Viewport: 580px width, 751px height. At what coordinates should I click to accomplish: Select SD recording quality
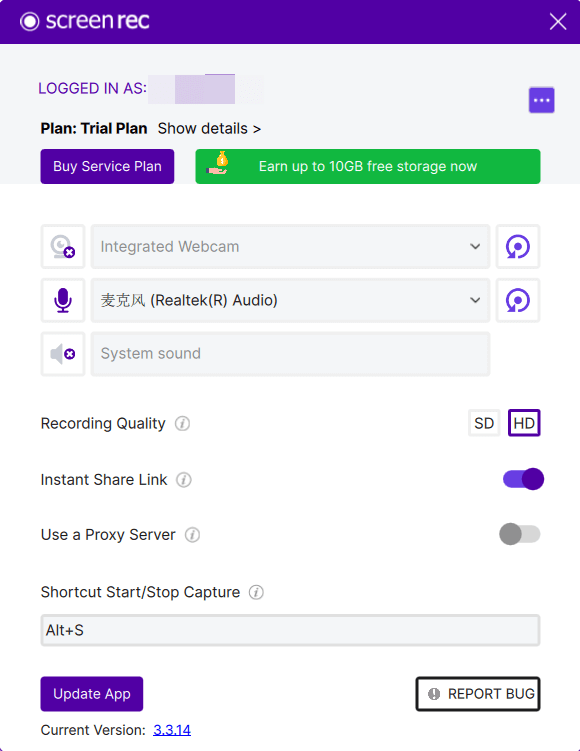tap(484, 423)
